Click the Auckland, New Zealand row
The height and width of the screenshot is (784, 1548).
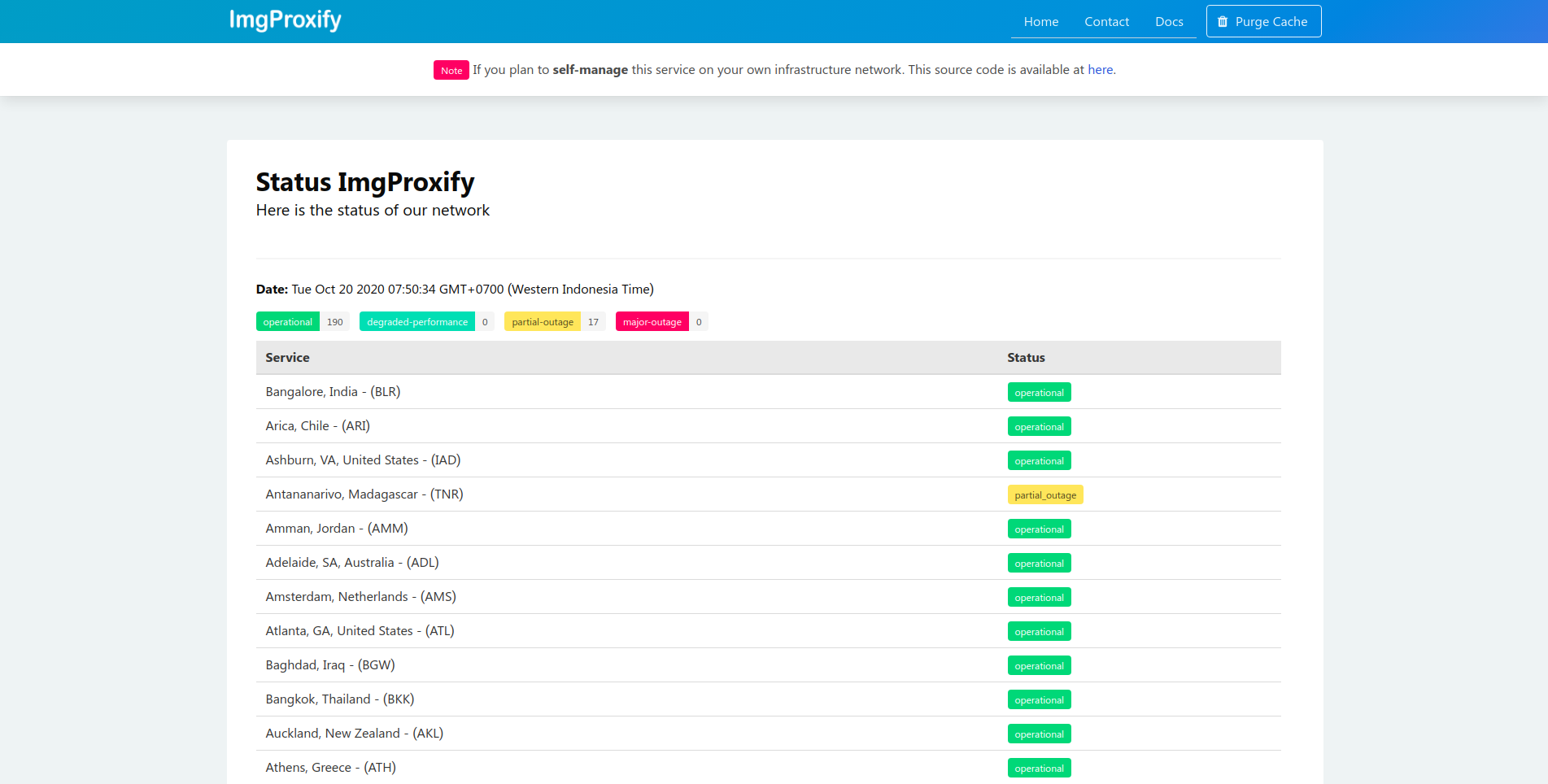(769, 734)
